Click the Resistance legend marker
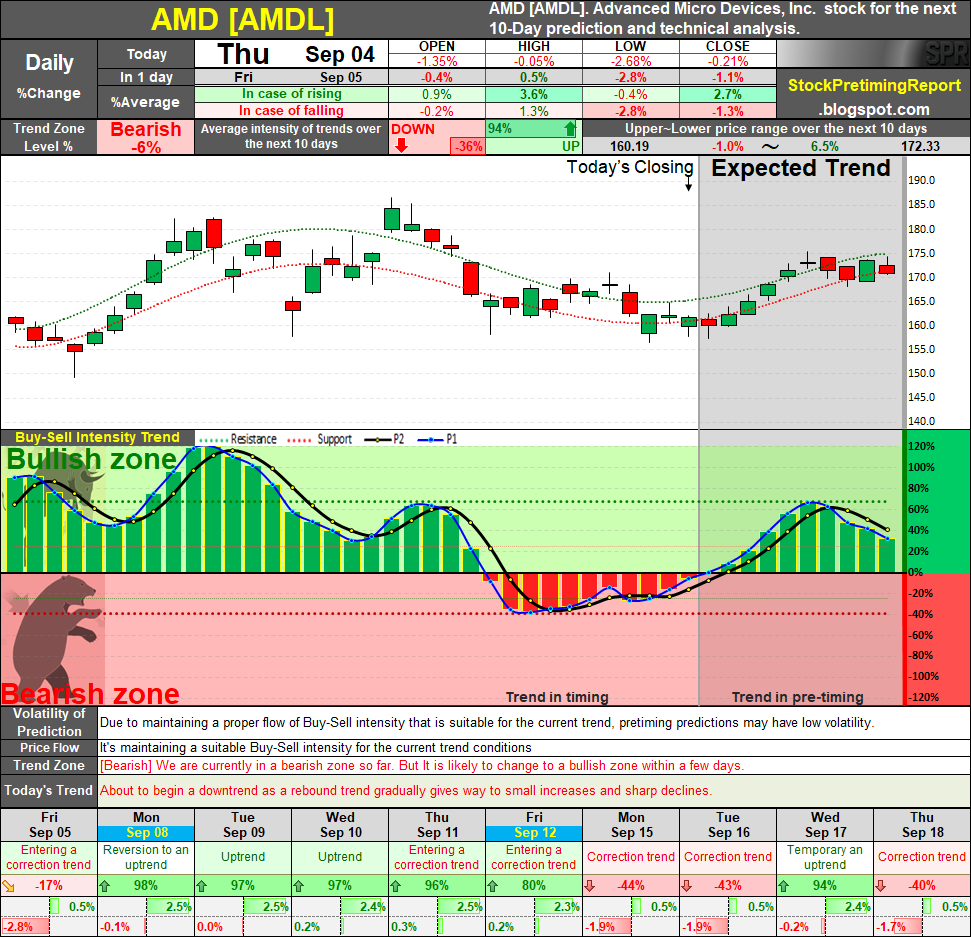This screenshot has width=971, height=937. point(213,440)
